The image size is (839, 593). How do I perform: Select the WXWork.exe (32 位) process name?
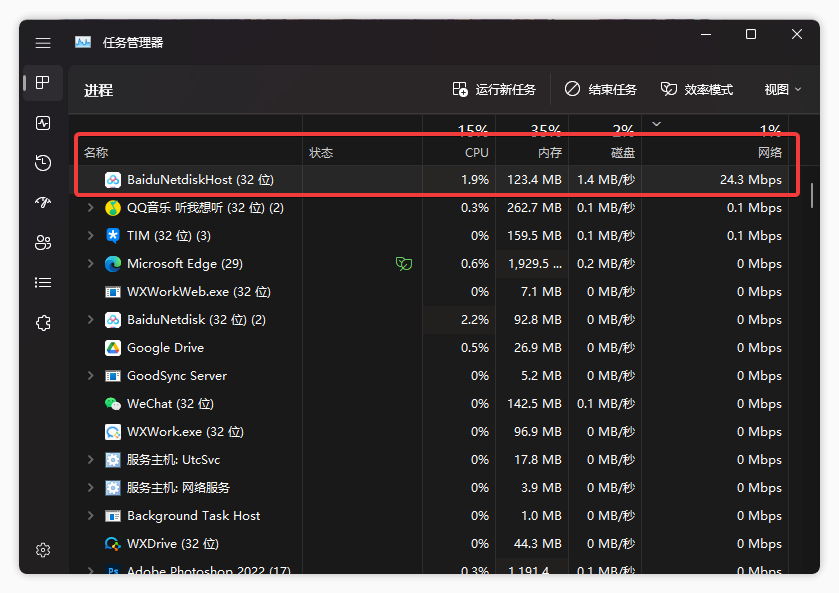[185, 432]
